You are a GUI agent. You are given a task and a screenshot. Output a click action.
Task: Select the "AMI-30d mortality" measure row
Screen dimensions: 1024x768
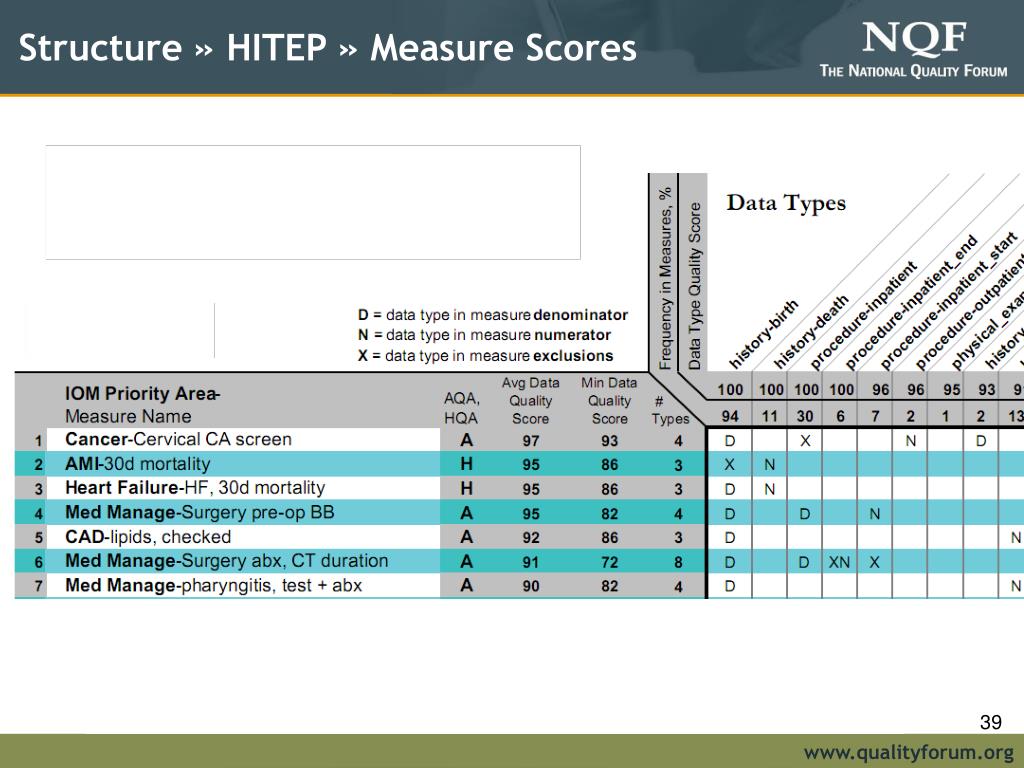point(138,464)
